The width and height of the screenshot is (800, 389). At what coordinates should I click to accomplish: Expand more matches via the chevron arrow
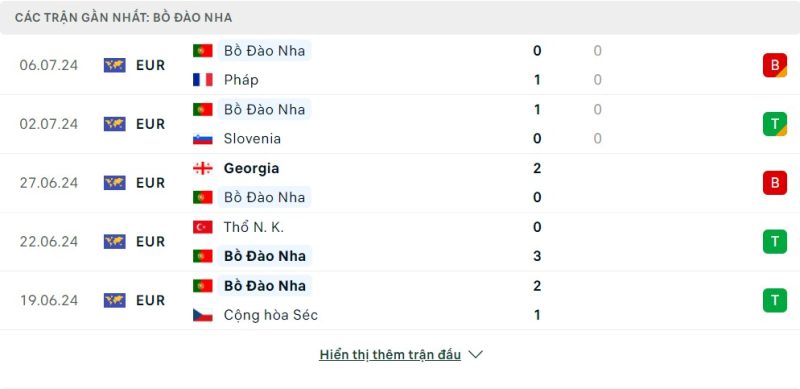point(475,354)
